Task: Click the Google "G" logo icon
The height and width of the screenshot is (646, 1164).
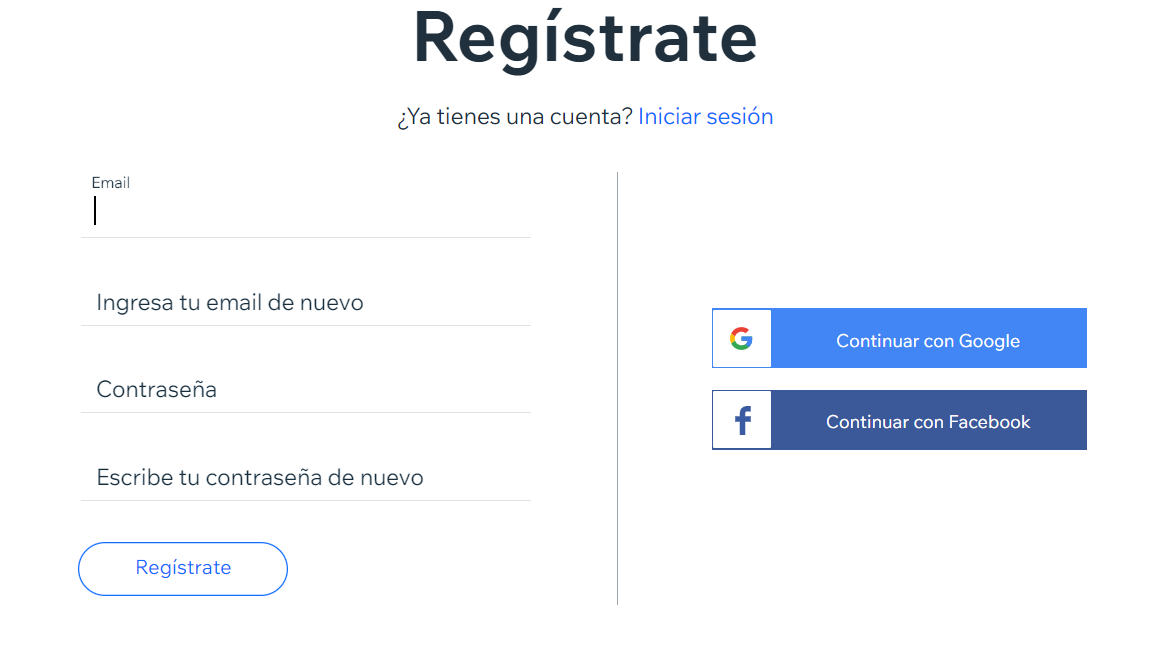Action: point(741,339)
